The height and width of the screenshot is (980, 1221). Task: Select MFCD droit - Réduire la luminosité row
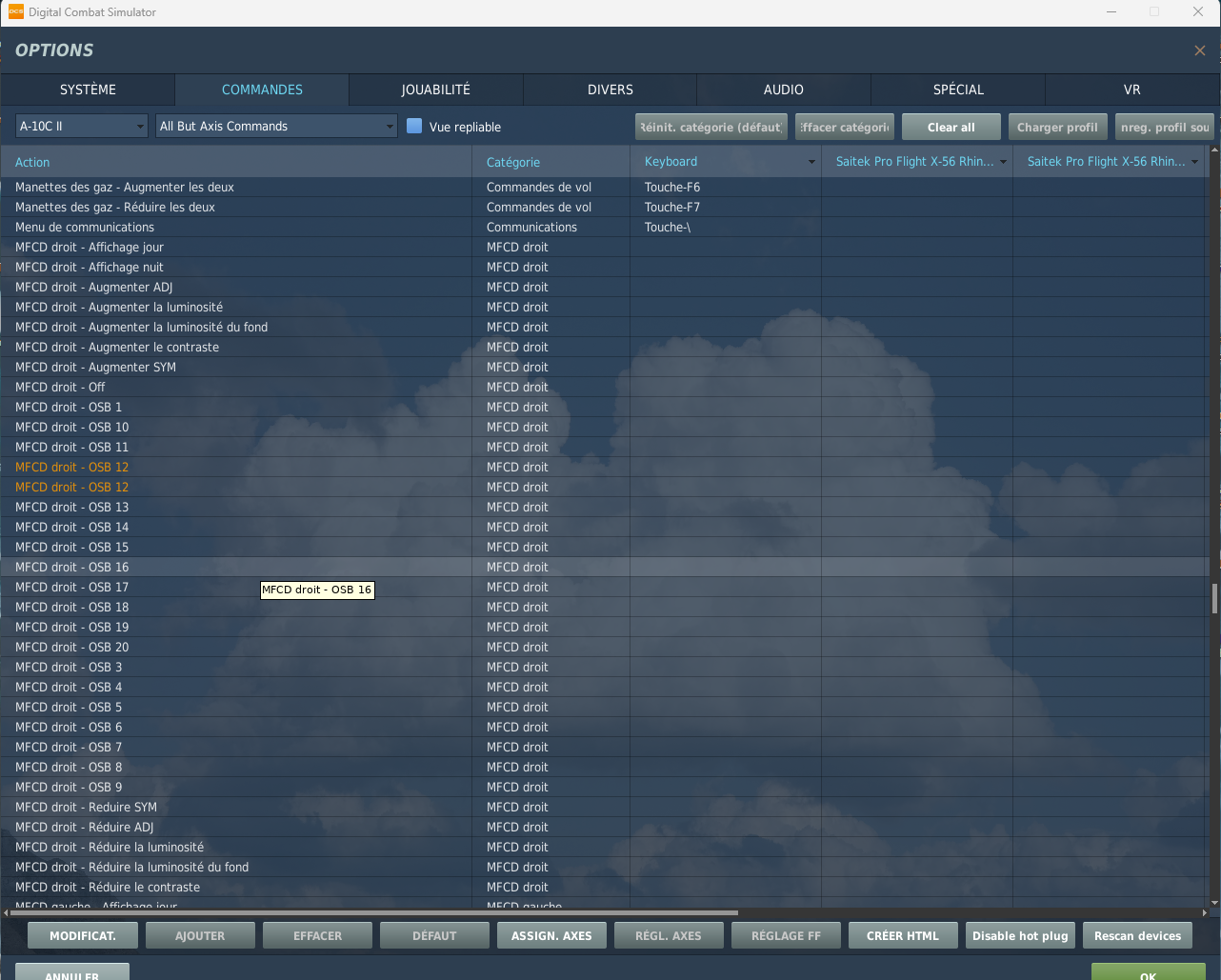click(604, 847)
